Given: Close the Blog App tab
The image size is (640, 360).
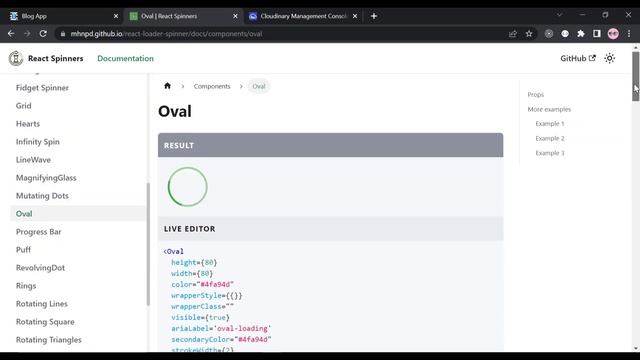Looking at the screenshot, I should (116, 16).
